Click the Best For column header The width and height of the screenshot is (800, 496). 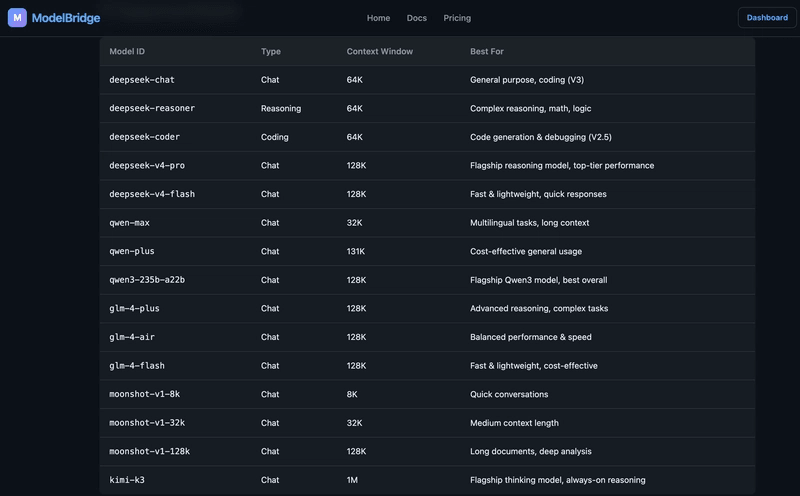487,52
